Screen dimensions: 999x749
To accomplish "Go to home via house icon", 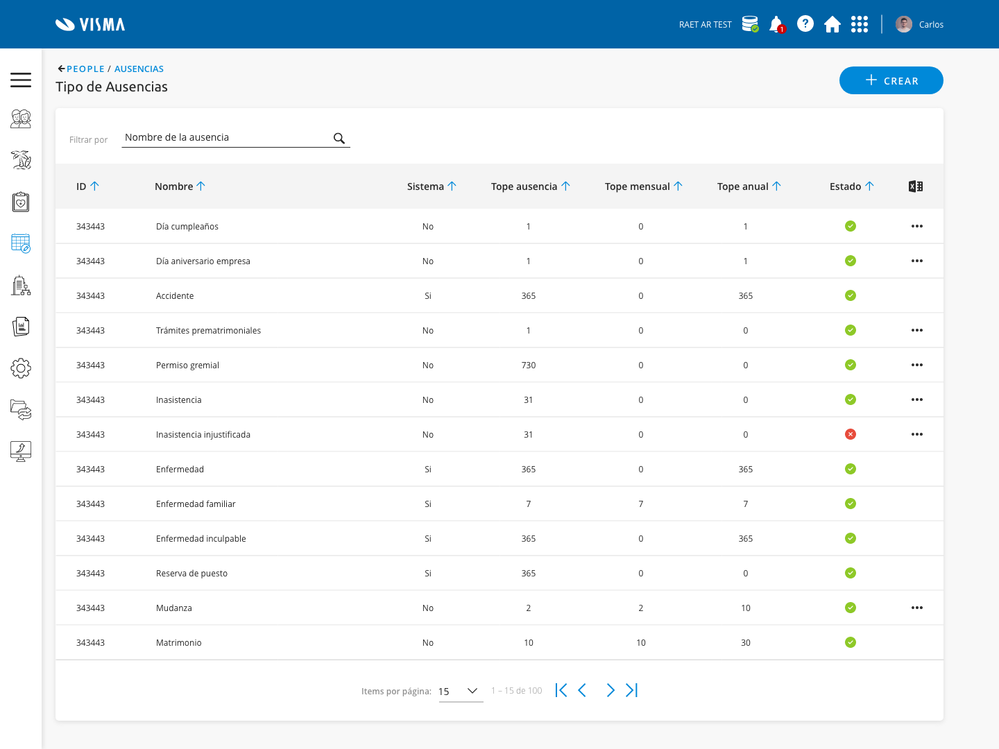I will coord(832,24).
